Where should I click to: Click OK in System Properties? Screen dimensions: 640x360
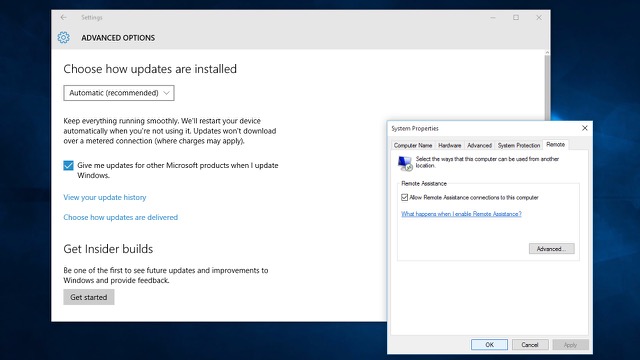[489, 344]
